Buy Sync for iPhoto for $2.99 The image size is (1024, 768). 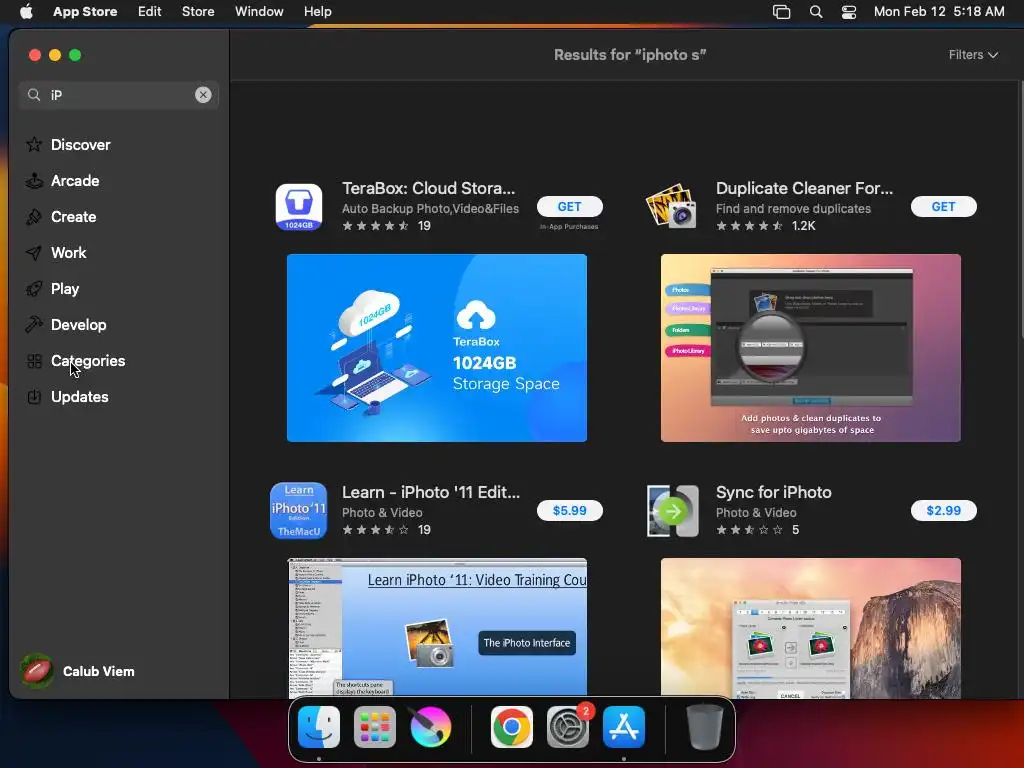tap(944, 511)
